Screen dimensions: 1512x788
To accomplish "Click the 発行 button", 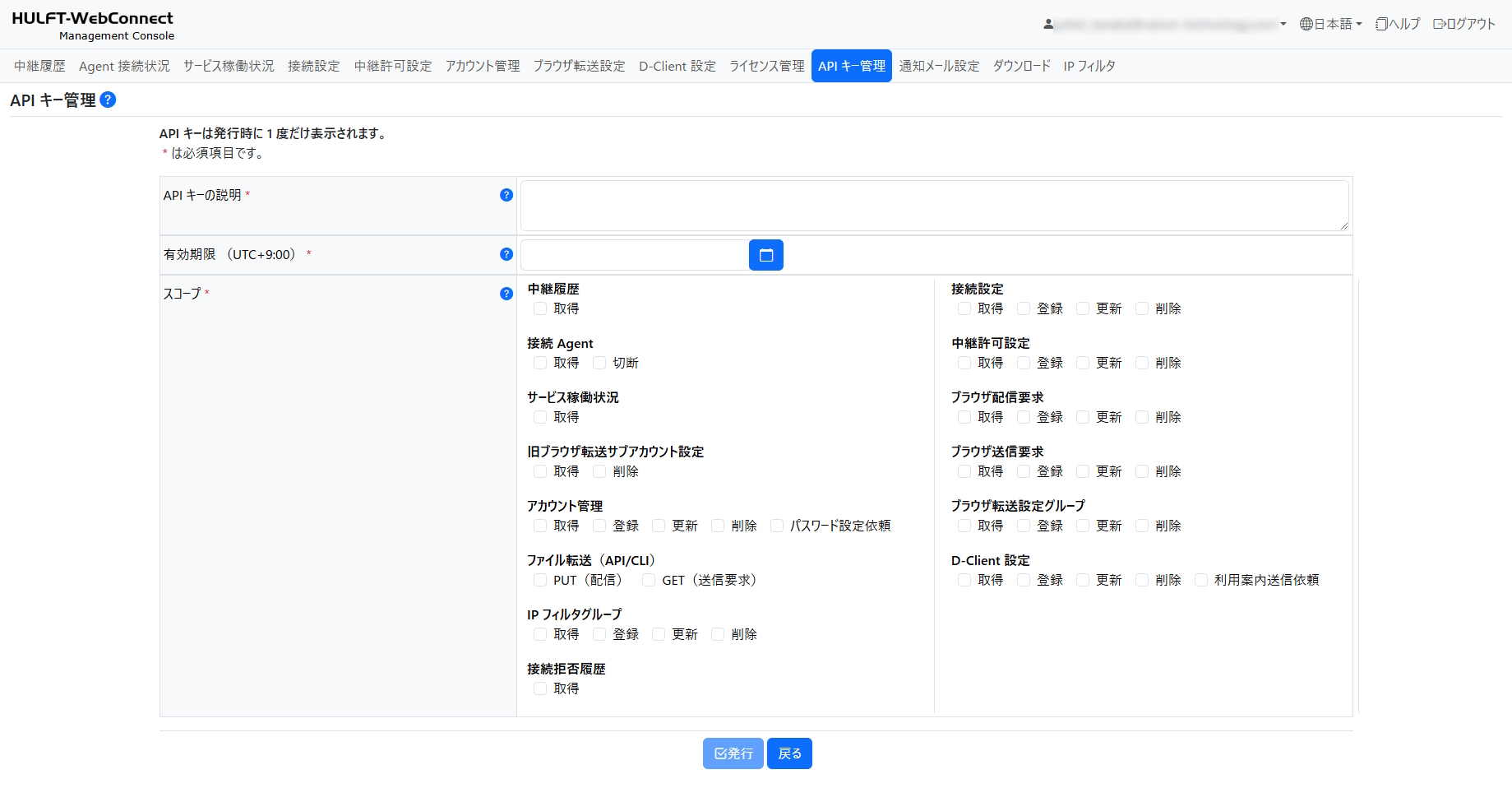I will coord(733,753).
